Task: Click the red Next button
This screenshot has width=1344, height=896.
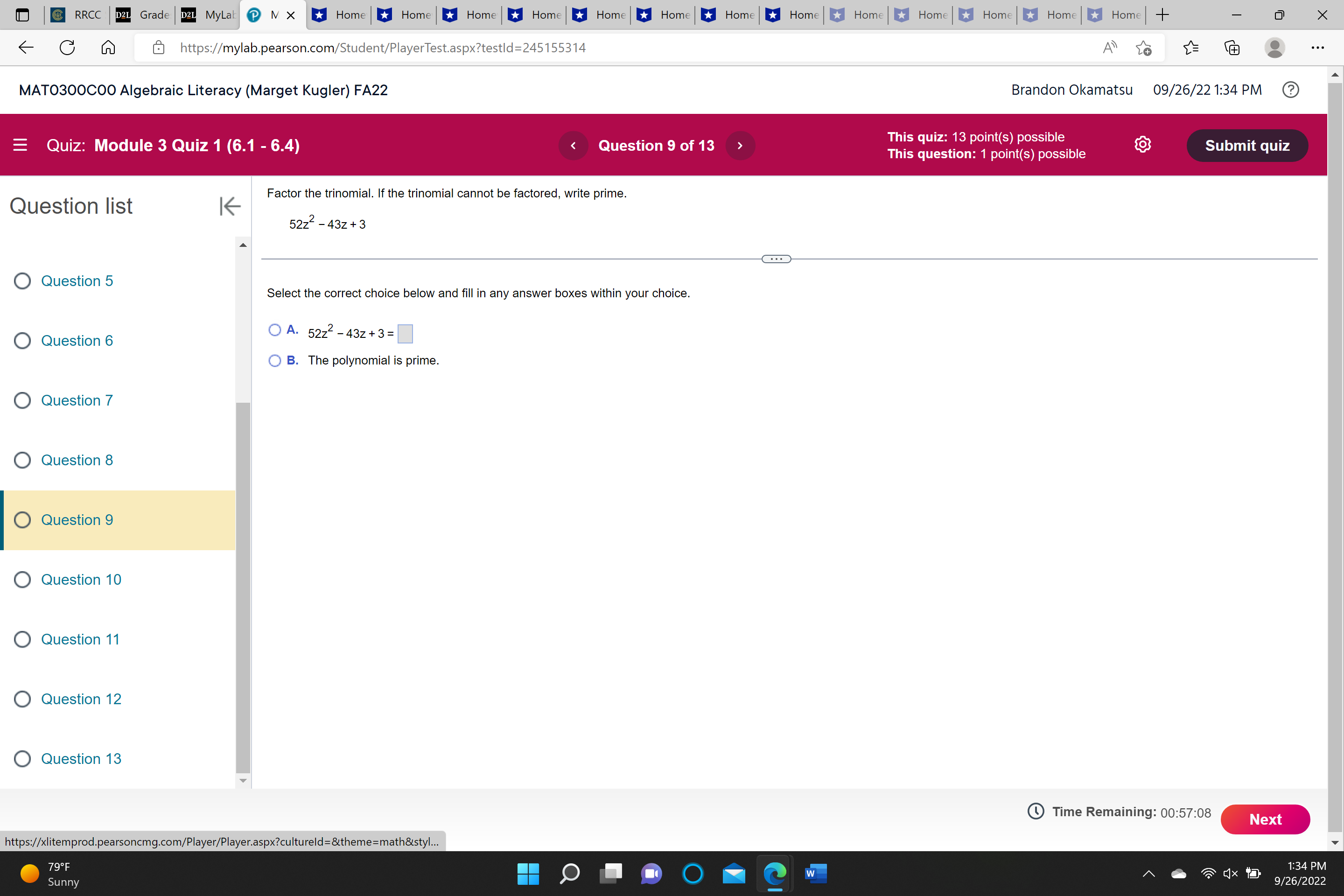Action: coord(1265,819)
